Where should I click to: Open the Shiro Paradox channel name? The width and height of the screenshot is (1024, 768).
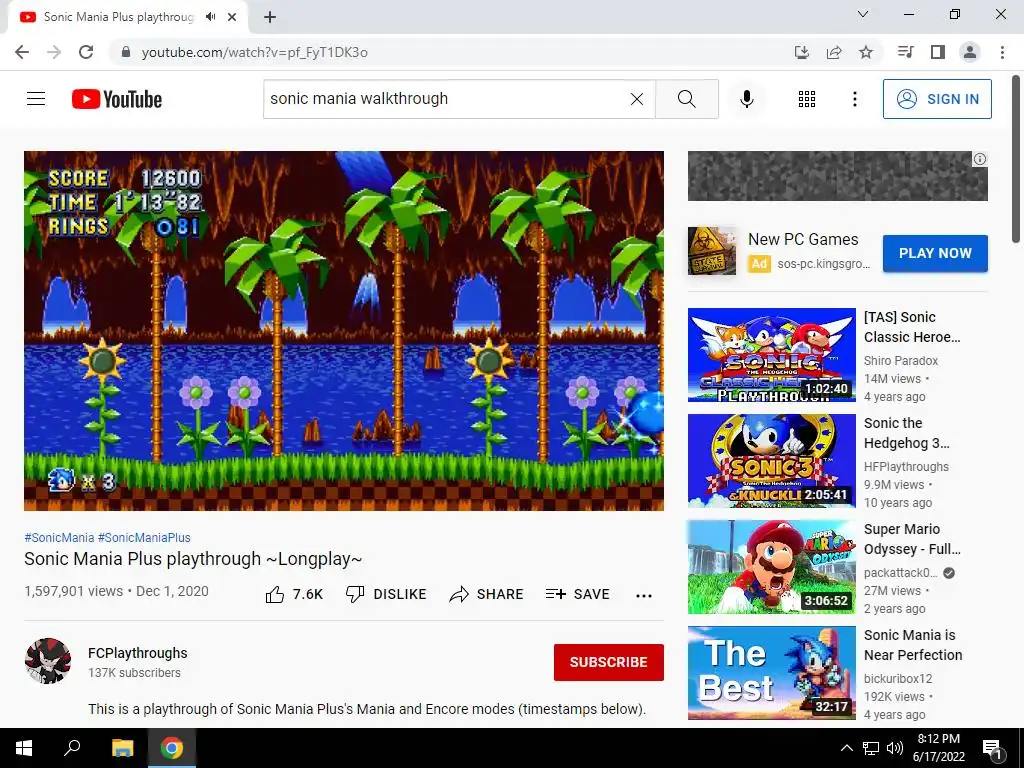(x=901, y=360)
